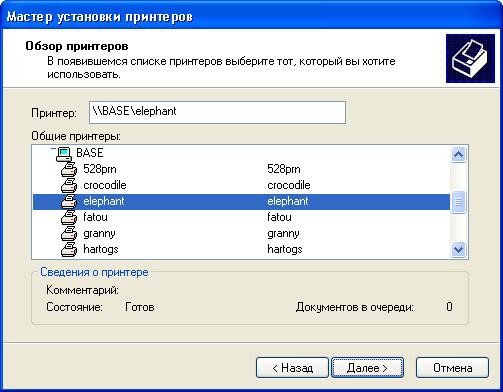
Task: Click the printer icon beside fatou
Action: pyautogui.click(x=69, y=217)
